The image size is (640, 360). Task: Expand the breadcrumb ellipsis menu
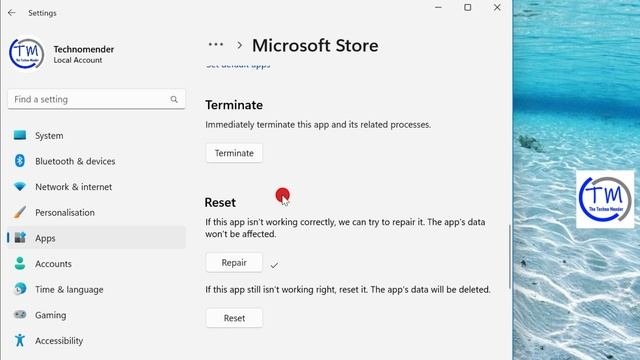point(216,44)
